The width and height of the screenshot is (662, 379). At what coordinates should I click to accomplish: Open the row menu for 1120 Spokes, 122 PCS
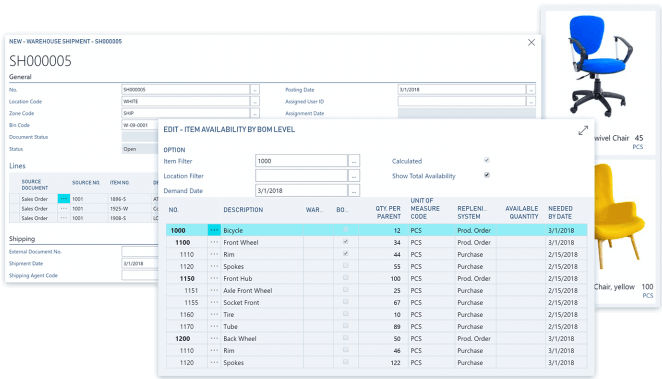(214, 363)
